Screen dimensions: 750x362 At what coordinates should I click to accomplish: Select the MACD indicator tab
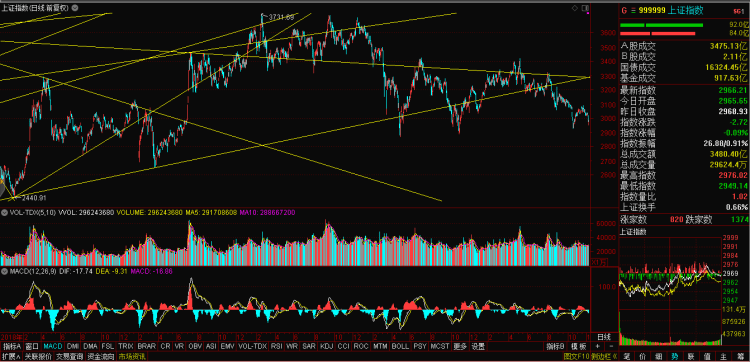53,346
